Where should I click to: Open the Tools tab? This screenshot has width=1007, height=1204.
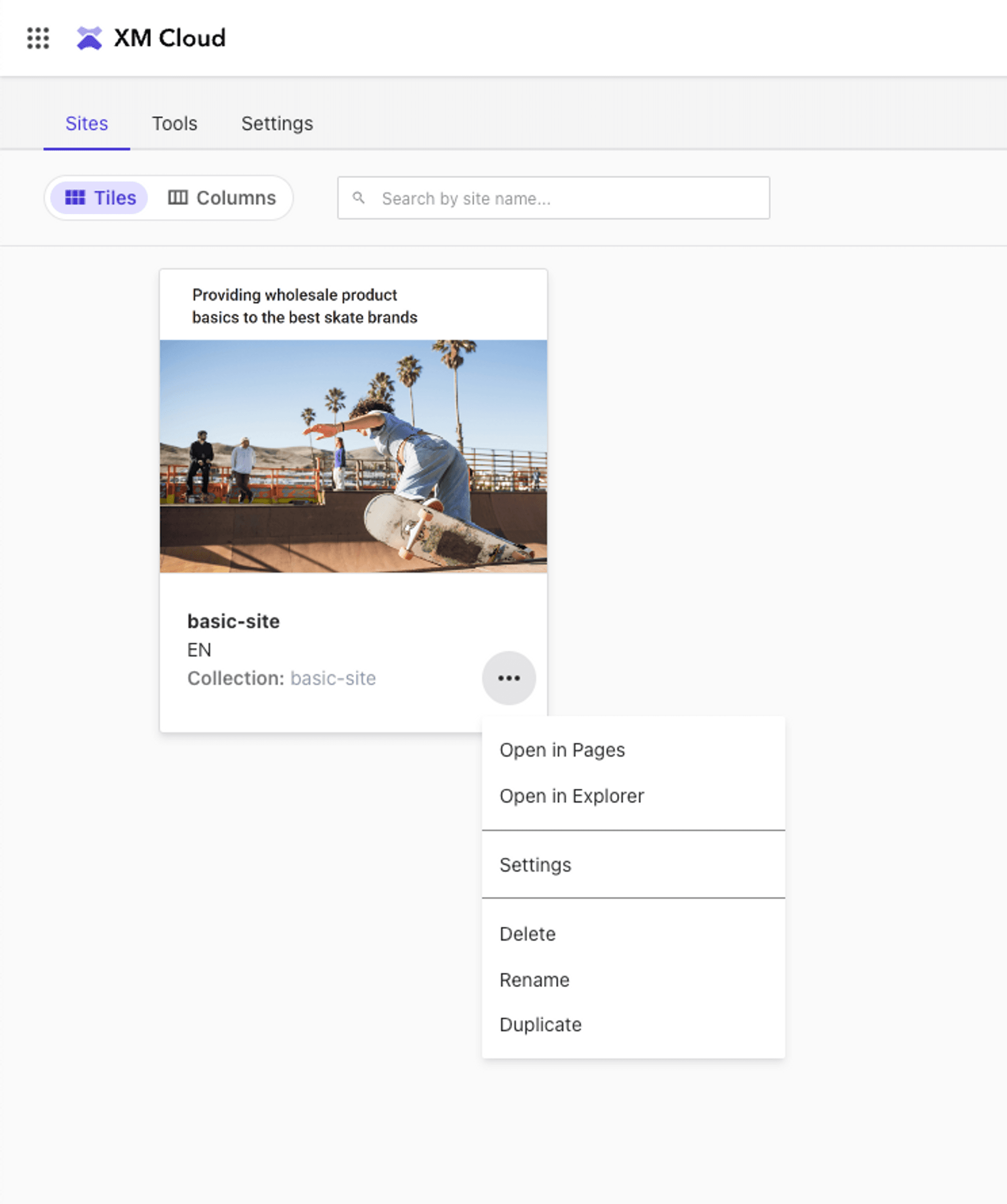(x=174, y=124)
